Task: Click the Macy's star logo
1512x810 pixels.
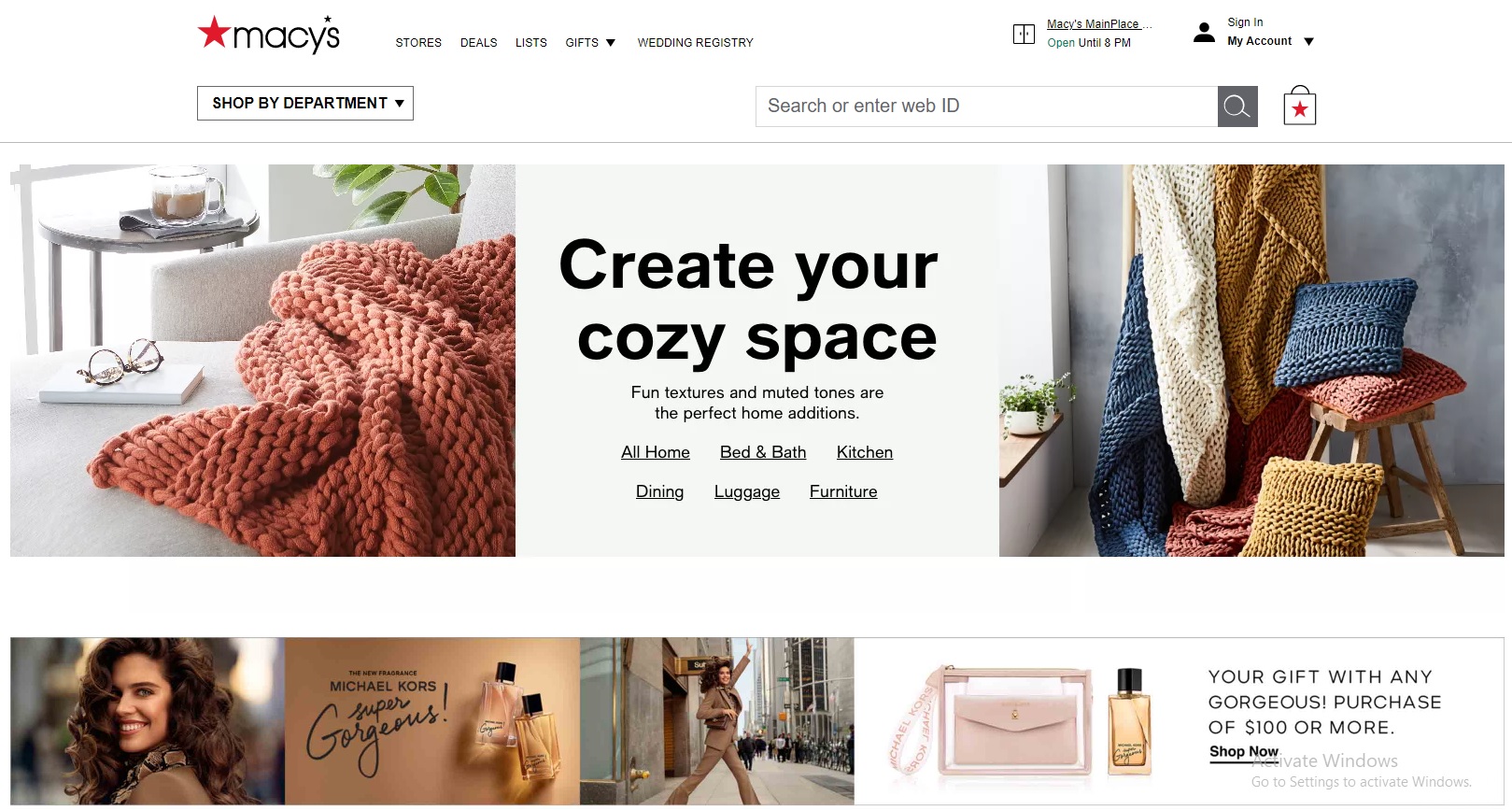Action: pyautogui.click(x=269, y=35)
